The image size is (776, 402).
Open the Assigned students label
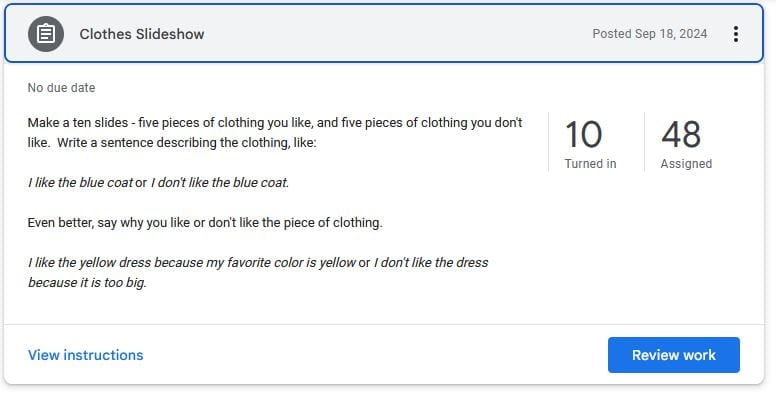tap(686, 164)
